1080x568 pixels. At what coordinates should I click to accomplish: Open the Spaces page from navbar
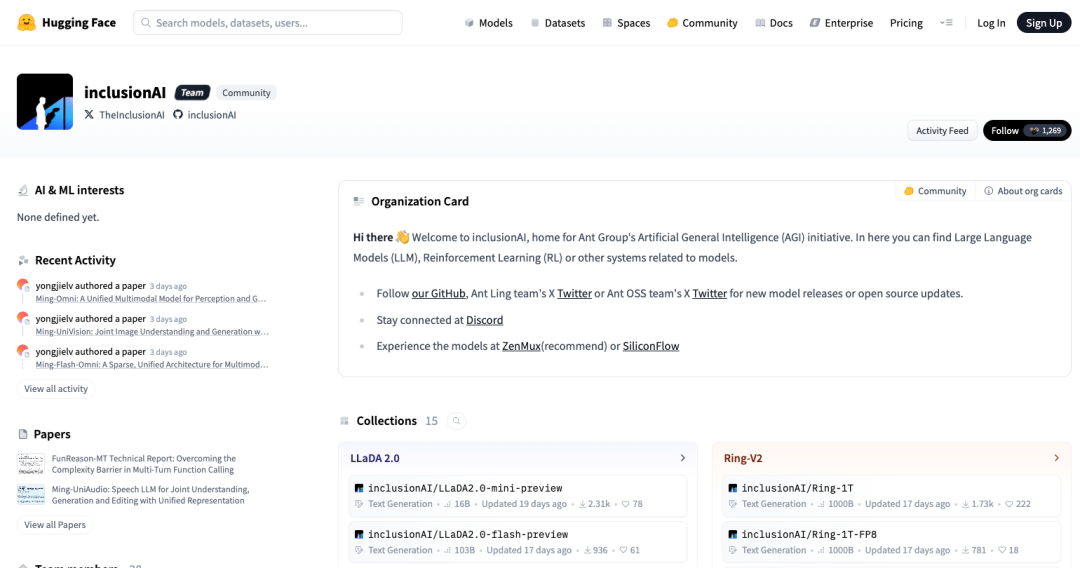625,23
